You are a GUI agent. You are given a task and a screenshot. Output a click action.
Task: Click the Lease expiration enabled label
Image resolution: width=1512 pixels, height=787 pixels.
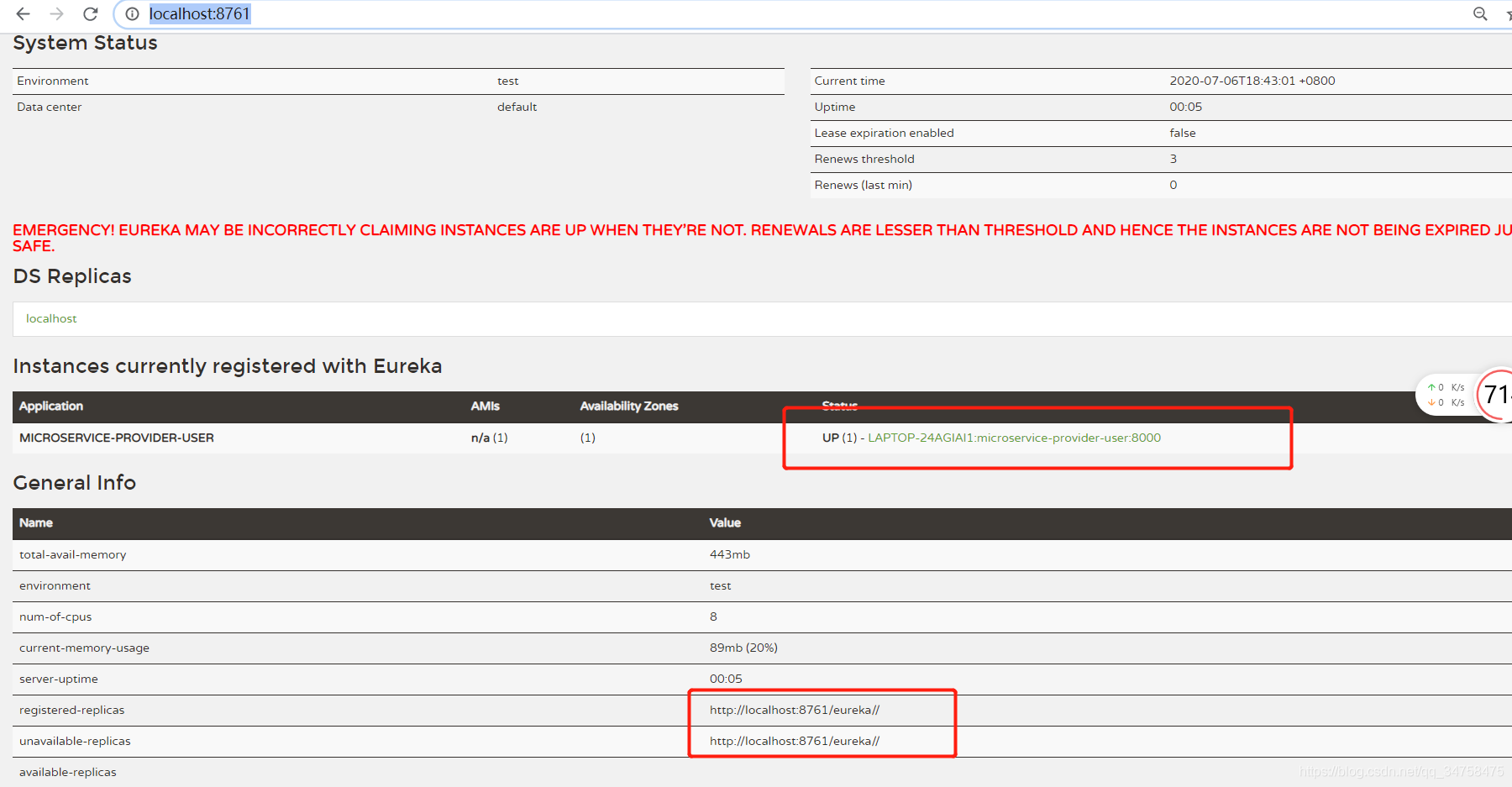coord(884,133)
